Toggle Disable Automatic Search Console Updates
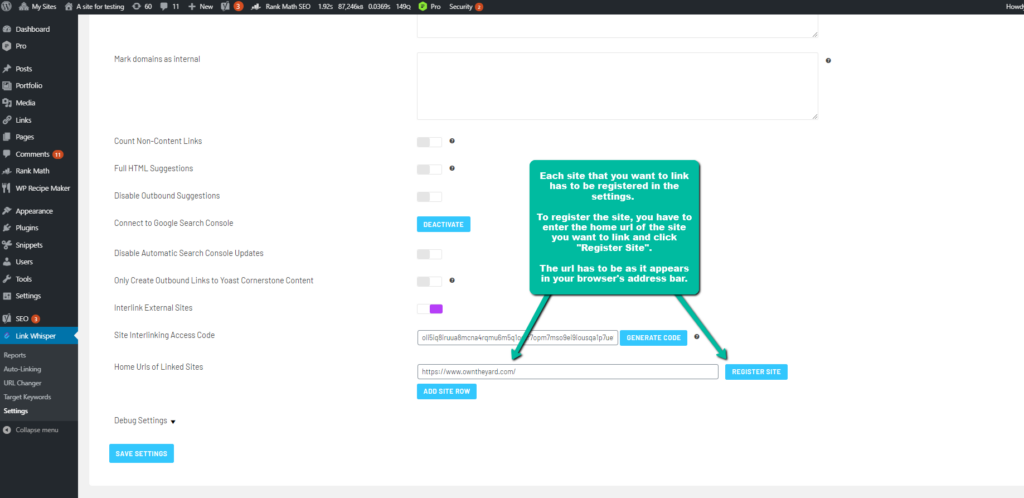The width and height of the screenshot is (1024, 498). (x=429, y=254)
